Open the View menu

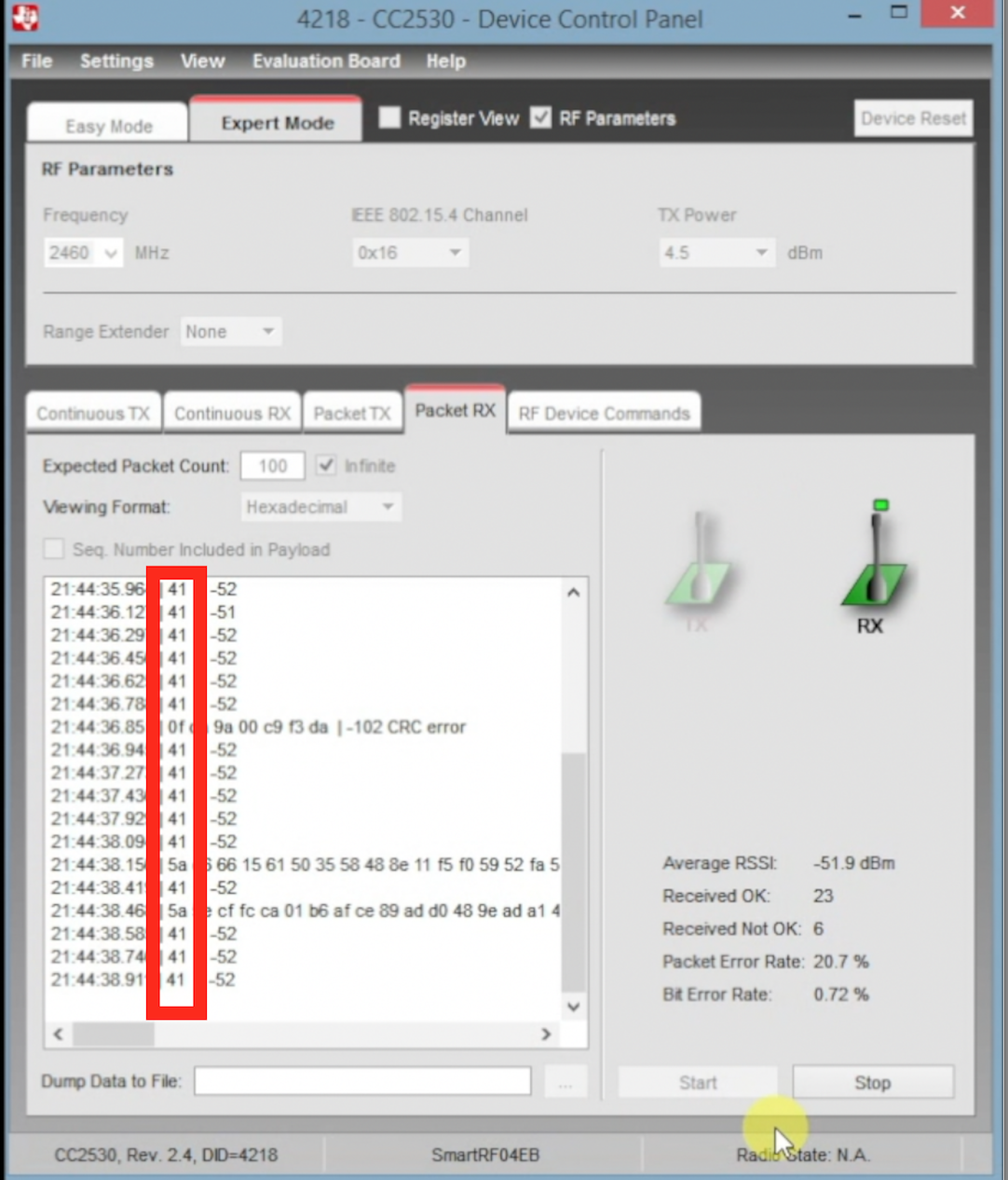(x=202, y=61)
